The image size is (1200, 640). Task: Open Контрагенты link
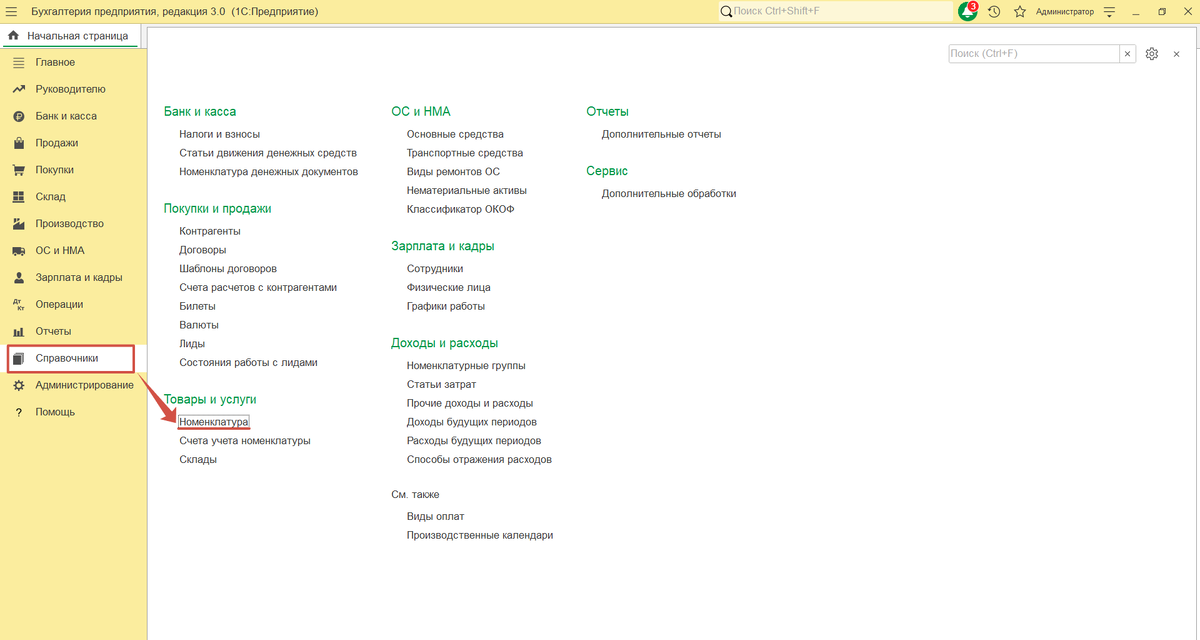click(x=210, y=231)
